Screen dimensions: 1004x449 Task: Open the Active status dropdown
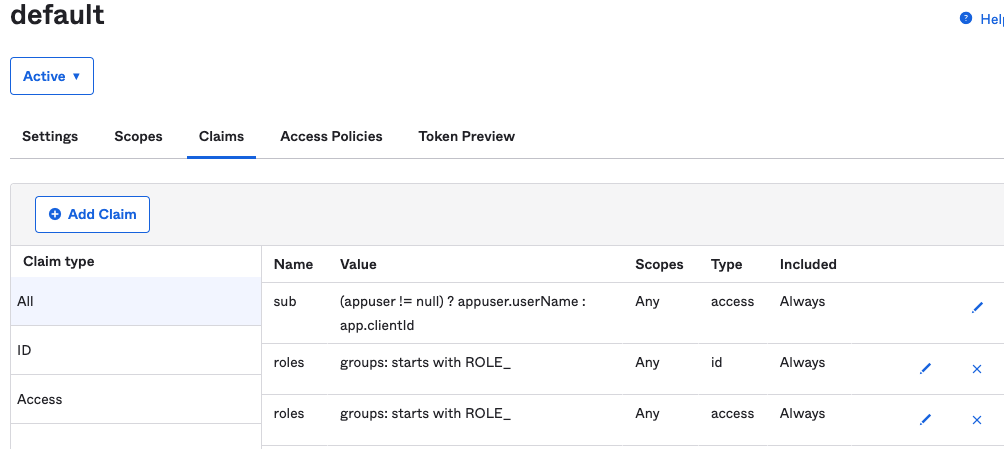coord(52,76)
